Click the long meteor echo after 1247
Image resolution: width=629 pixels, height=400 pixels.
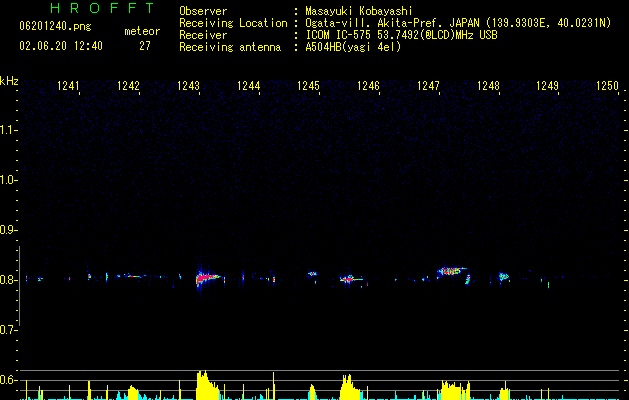[452, 272]
